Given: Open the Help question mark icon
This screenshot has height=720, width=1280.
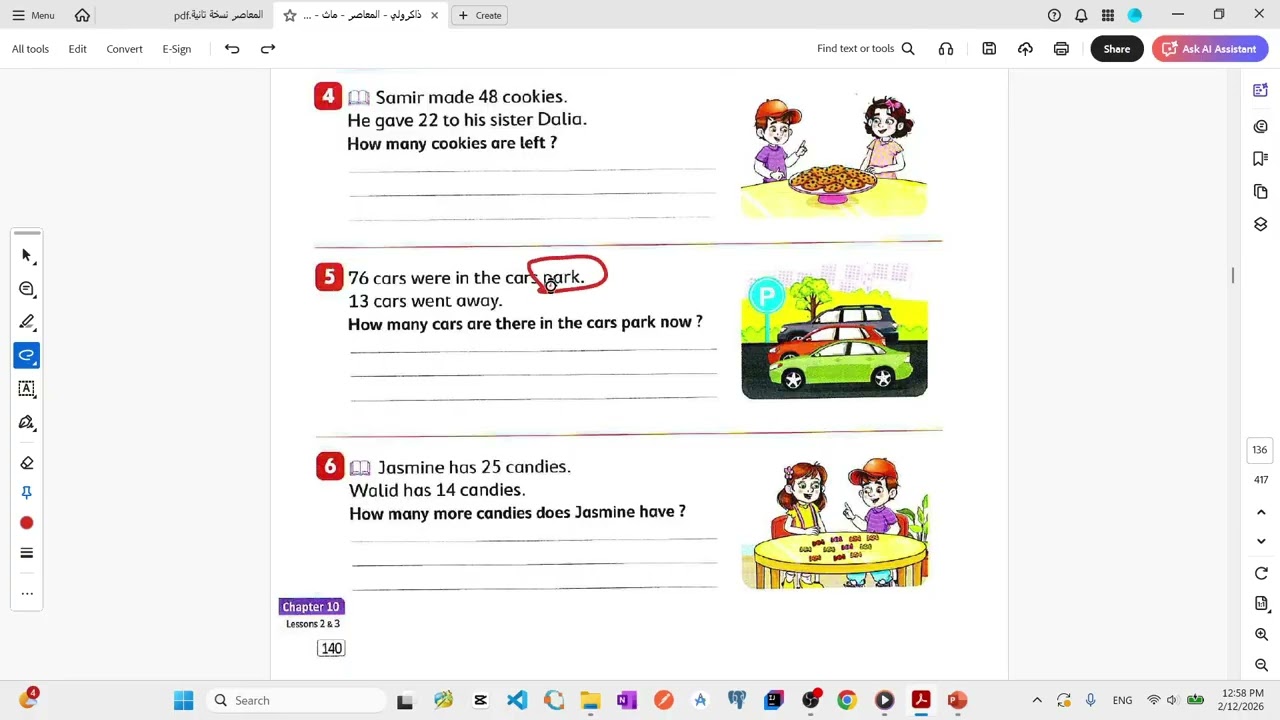Looking at the screenshot, I should 1054,15.
